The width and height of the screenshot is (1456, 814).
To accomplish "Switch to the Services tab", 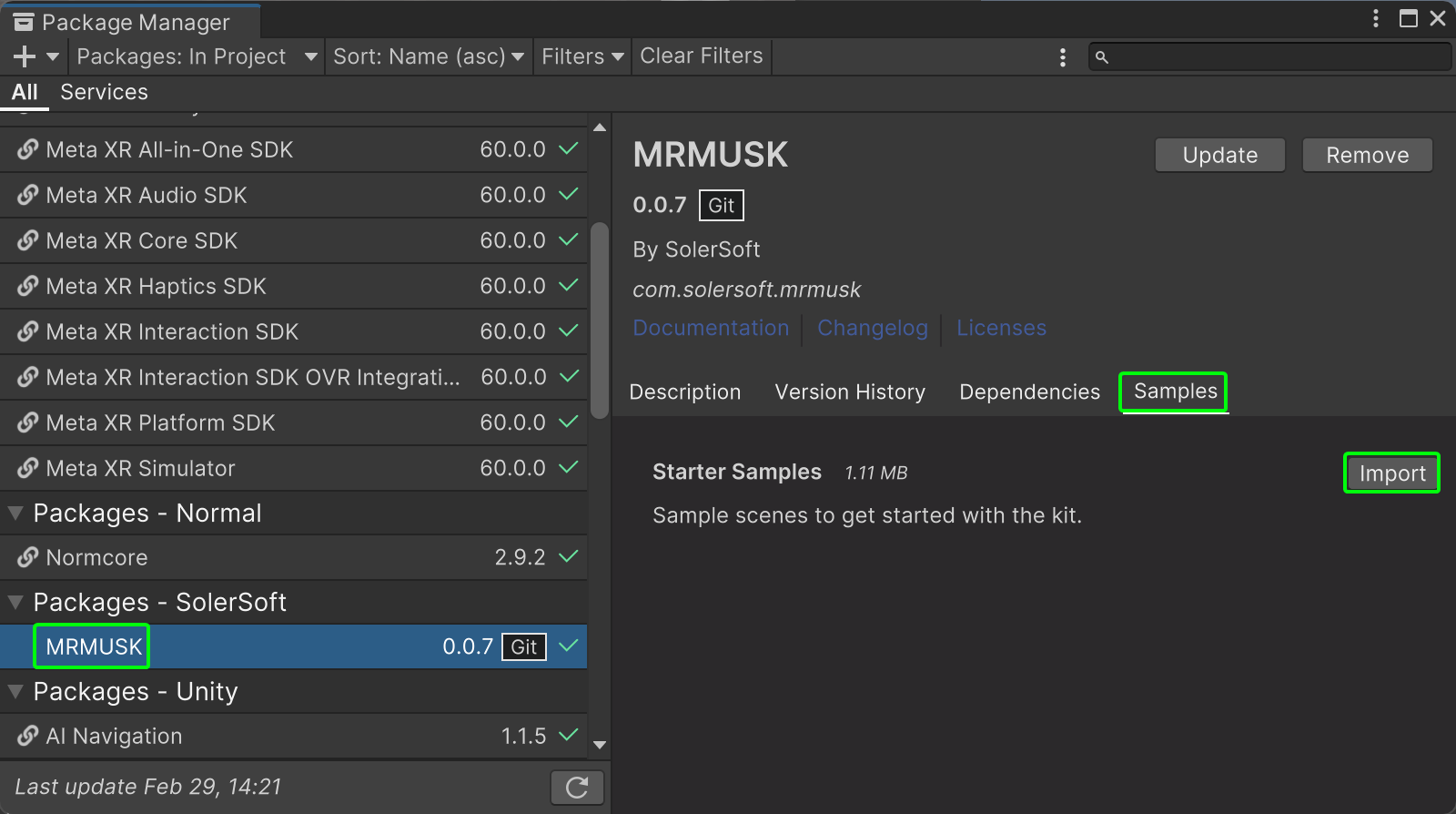I will [104, 92].
